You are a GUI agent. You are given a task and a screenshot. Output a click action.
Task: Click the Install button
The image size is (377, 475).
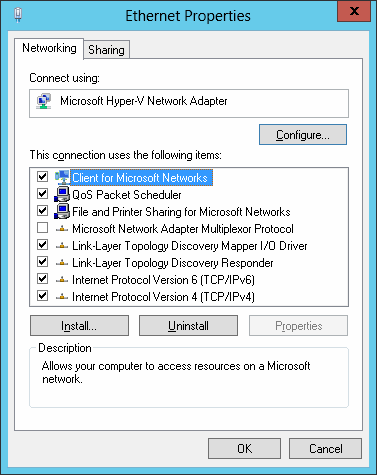pyautogui.click(x=79, y=326)
